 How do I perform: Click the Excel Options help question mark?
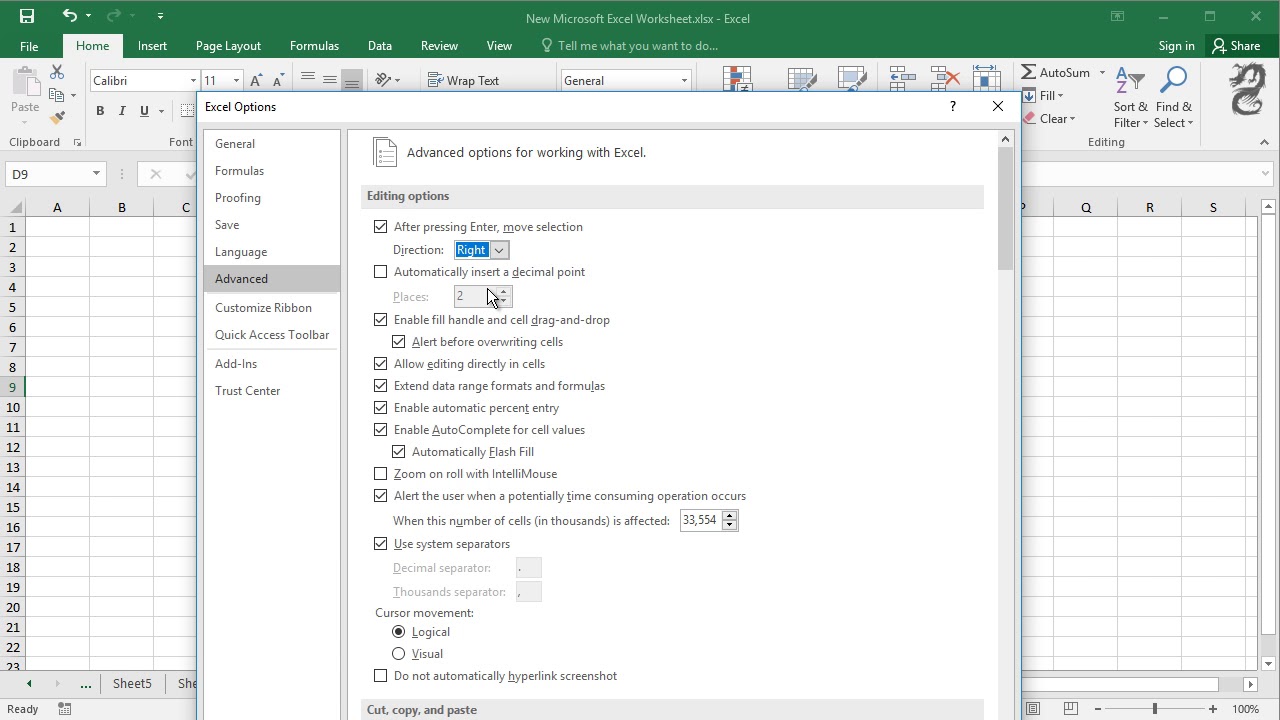(952, 106)
